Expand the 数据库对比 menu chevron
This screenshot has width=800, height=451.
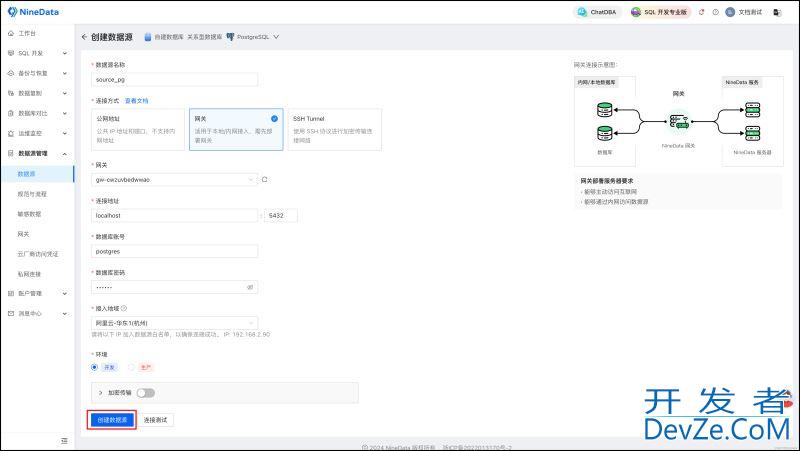coord(65,113)
